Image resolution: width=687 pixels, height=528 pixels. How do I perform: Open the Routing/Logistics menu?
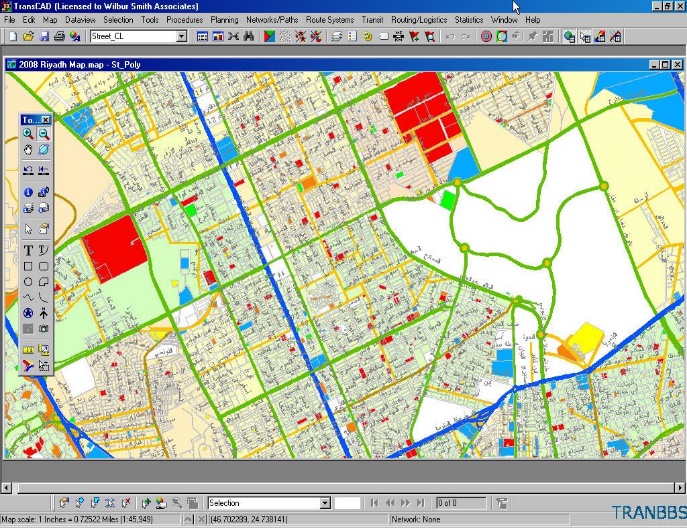click(x=420, y=19)
